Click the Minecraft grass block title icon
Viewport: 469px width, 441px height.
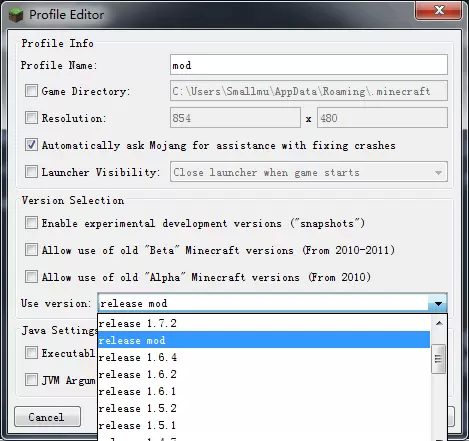pyautogui.click(x=16, y=15)
